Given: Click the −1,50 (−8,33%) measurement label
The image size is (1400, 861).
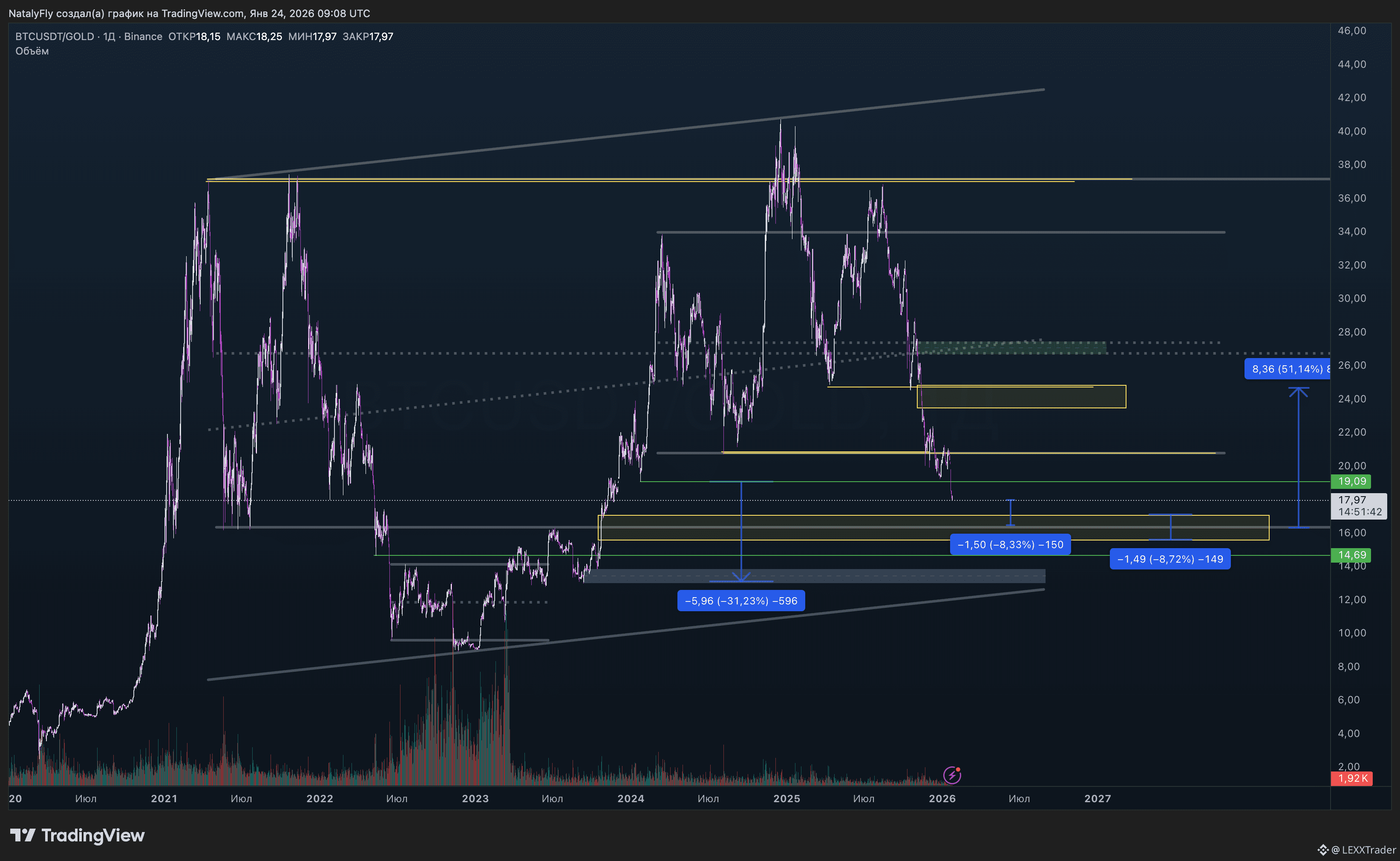Looking at the screenshot, I should pos(1010,544).
